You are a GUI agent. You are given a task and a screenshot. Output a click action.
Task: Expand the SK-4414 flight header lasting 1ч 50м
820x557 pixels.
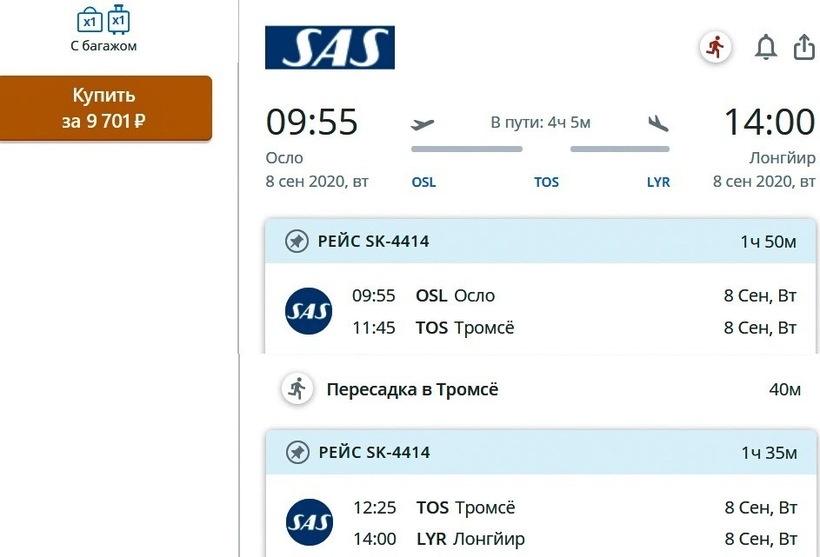click(x=540, y=241)
